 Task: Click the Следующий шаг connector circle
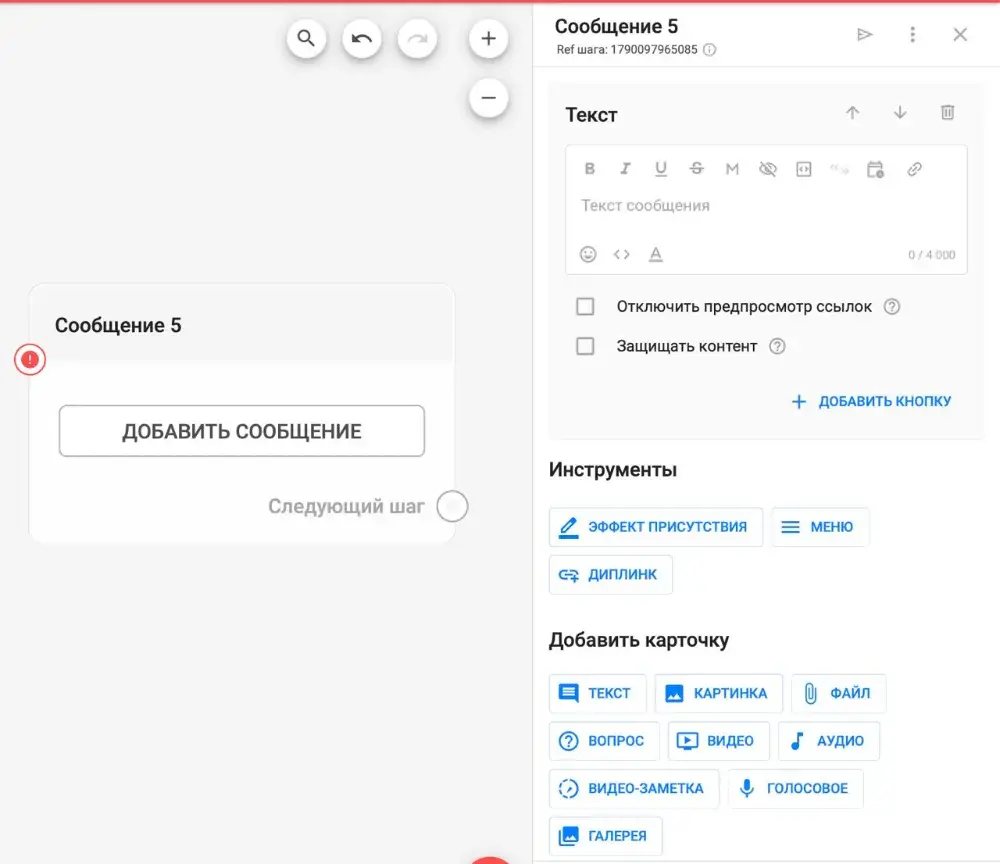[452, 506]
